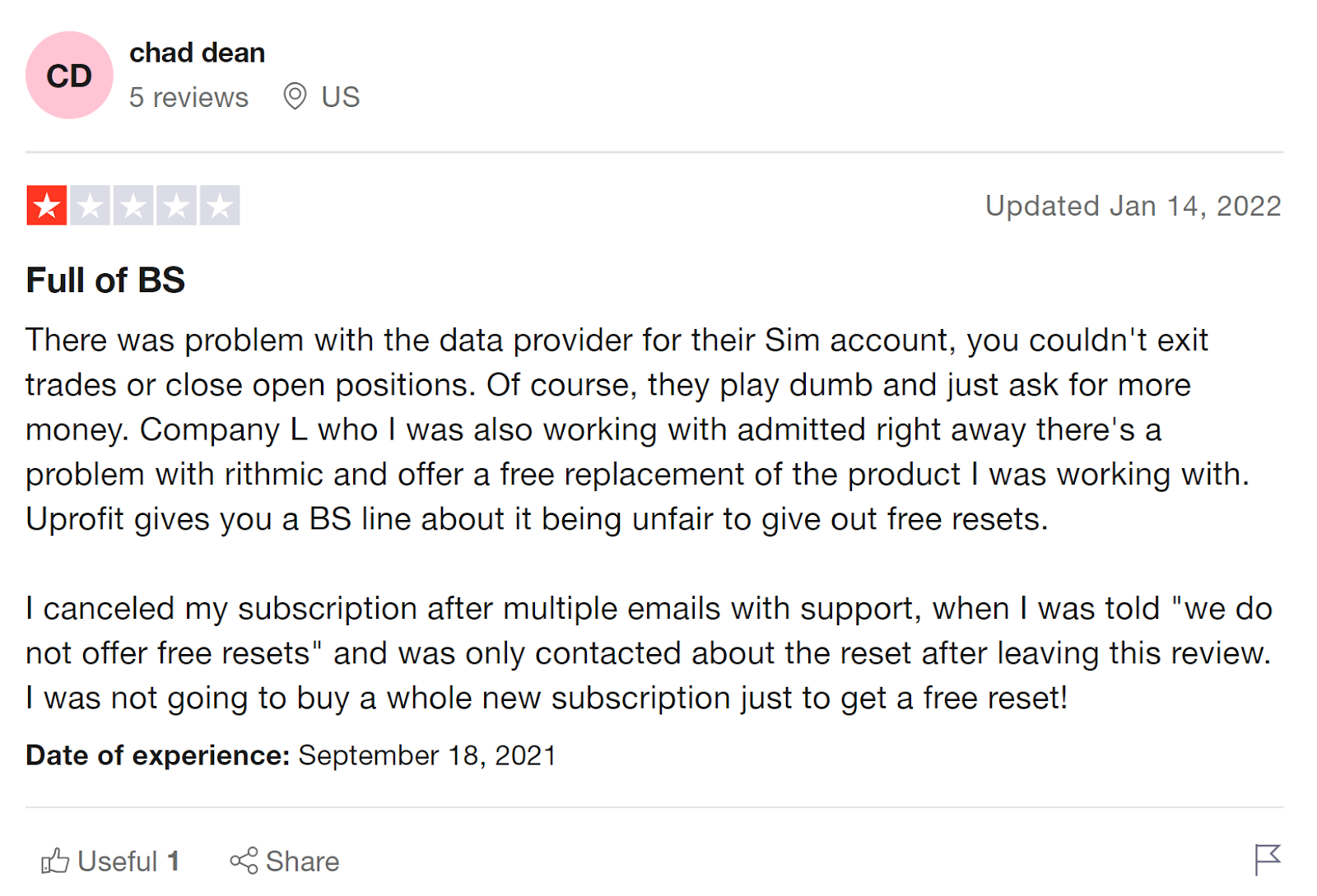Click the second grey rating star

(x=91, y=206)
